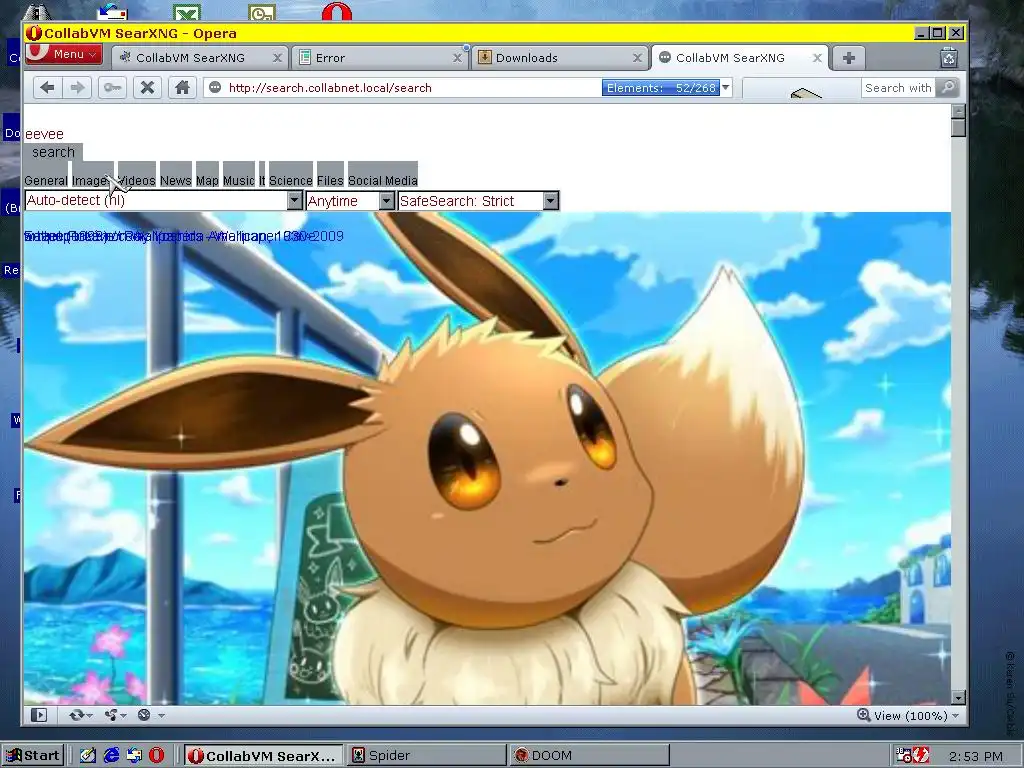
Task: Click Show Desktop icon in quick launch
Action: pos(88,756)
